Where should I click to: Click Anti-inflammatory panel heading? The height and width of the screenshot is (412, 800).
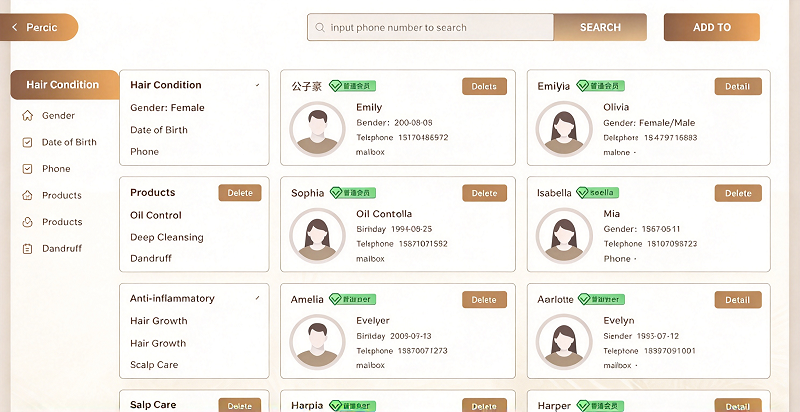(x=172, y=298)
